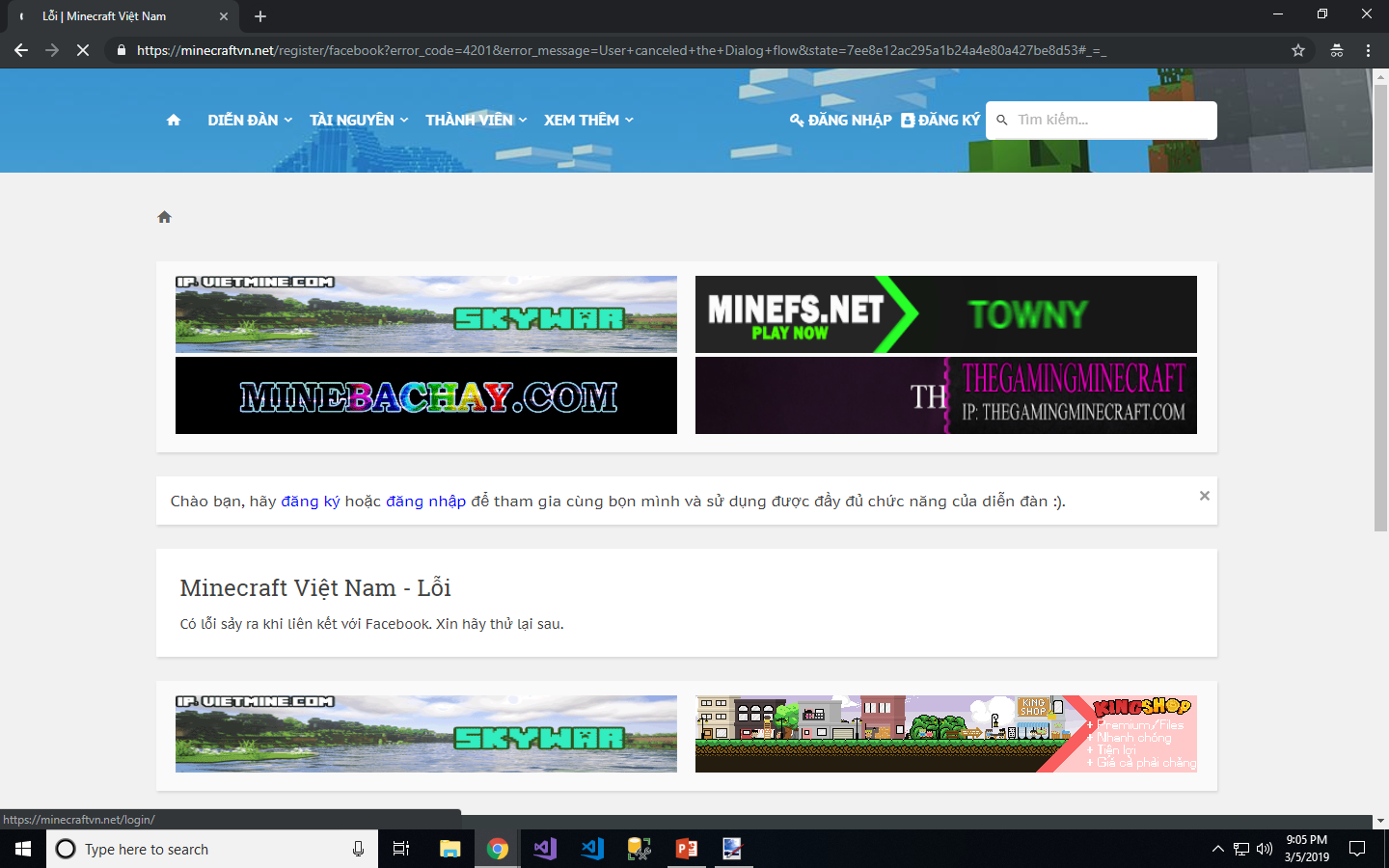
Task: Close the 'Lỗi | Minecraft Việt Nam' tab
Action: pyautogui.click(x=224, y=16)
